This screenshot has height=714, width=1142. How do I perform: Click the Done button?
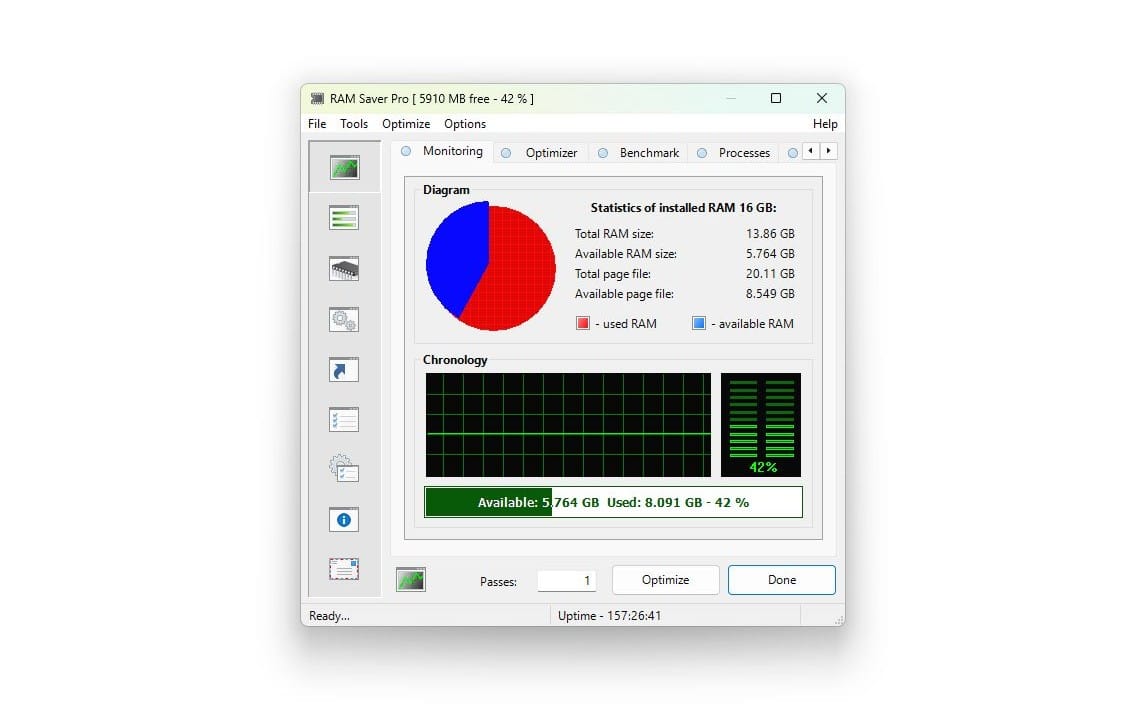781,580
